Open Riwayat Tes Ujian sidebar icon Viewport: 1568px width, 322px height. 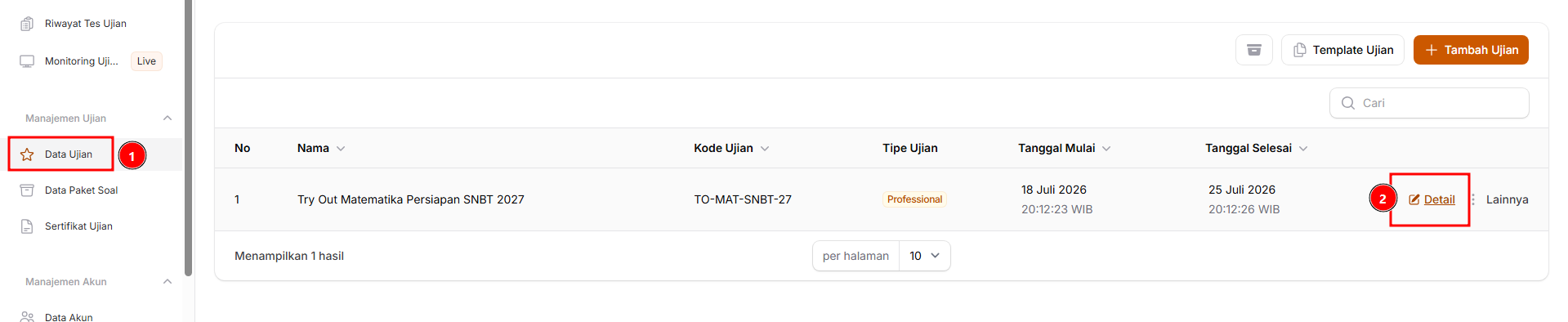tap(27, 24)
